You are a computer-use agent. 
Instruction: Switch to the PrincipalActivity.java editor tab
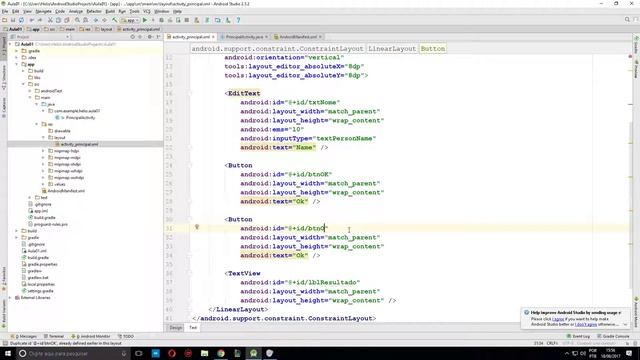[244, 37]
